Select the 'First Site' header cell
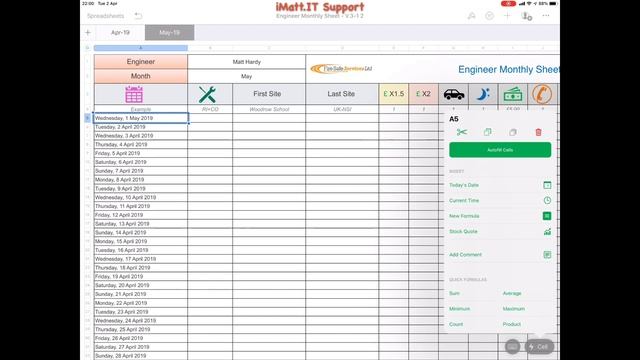Viewport: 640px width, 360px height. pos(269,94)
